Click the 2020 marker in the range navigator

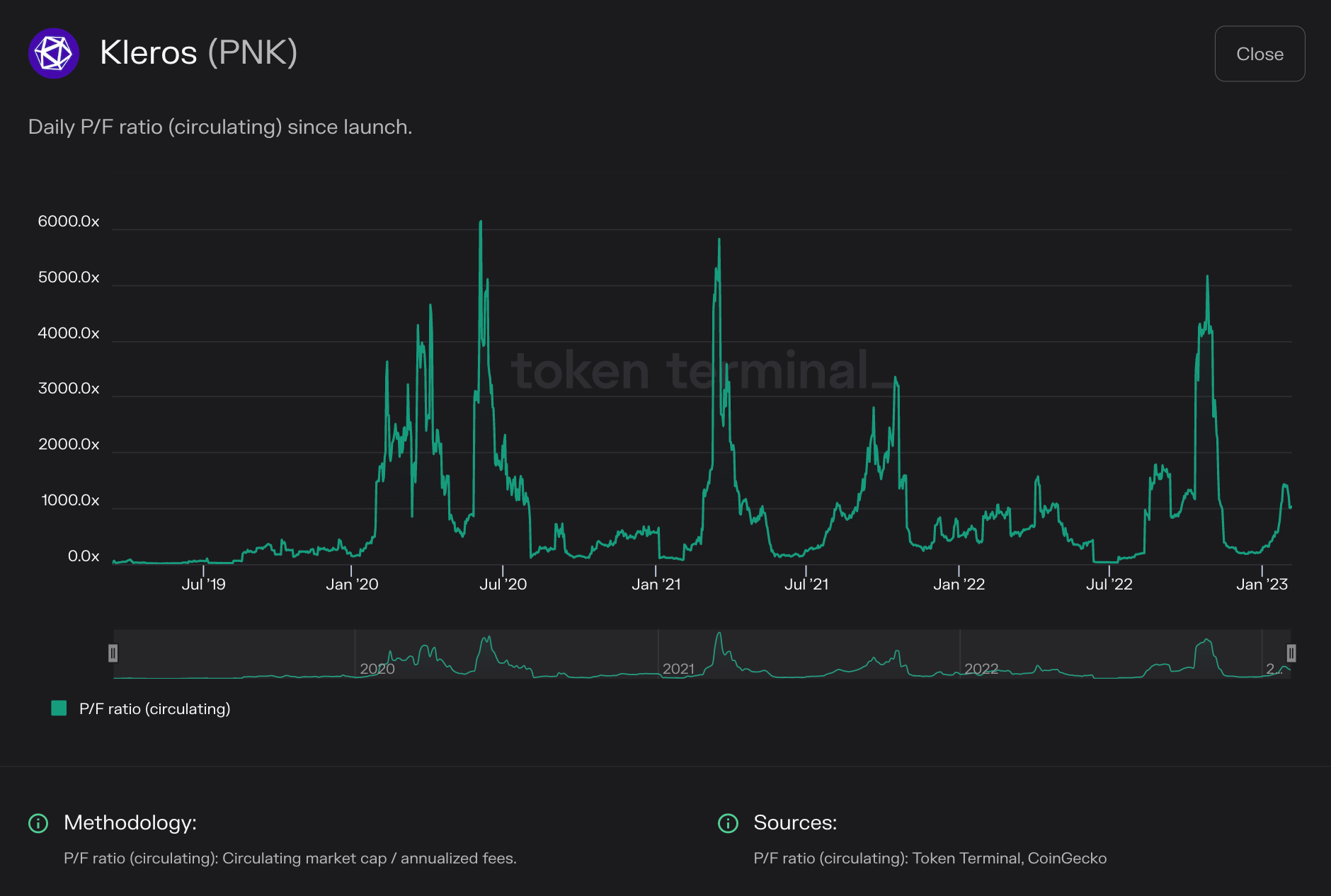coord(377,669)
